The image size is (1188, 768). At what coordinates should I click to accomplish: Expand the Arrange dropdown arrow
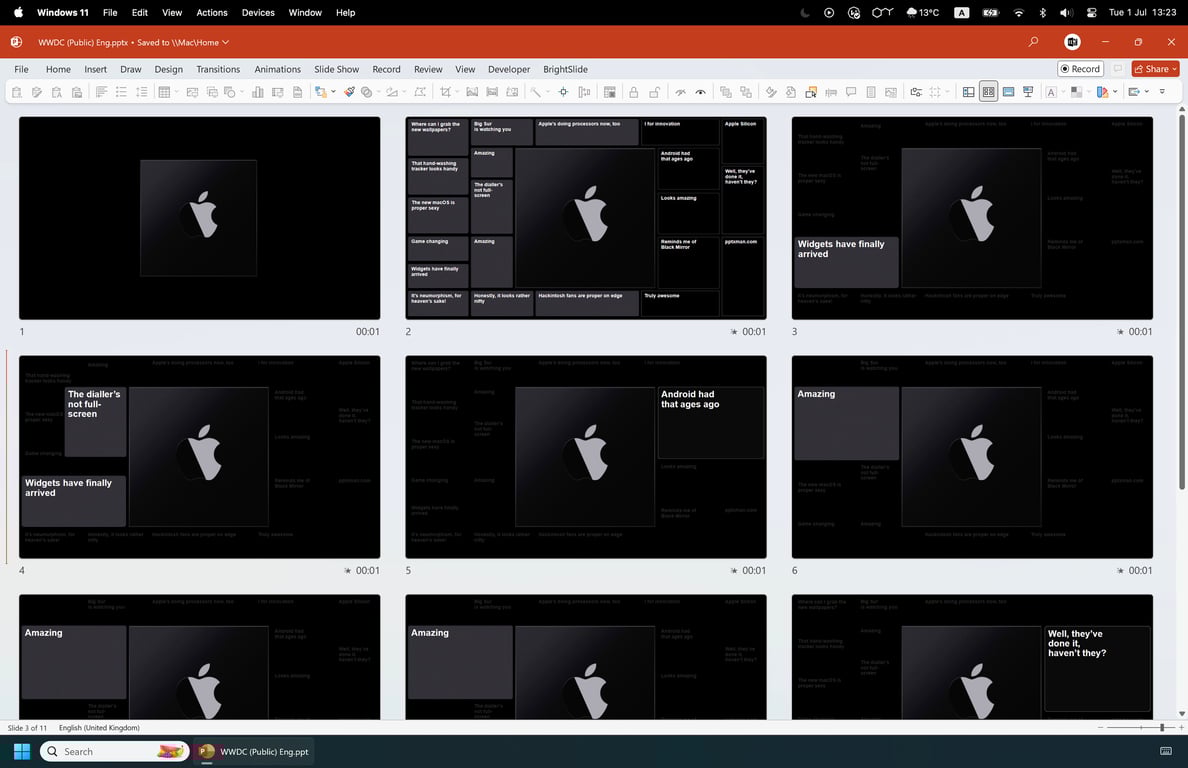tap(333, 92)
